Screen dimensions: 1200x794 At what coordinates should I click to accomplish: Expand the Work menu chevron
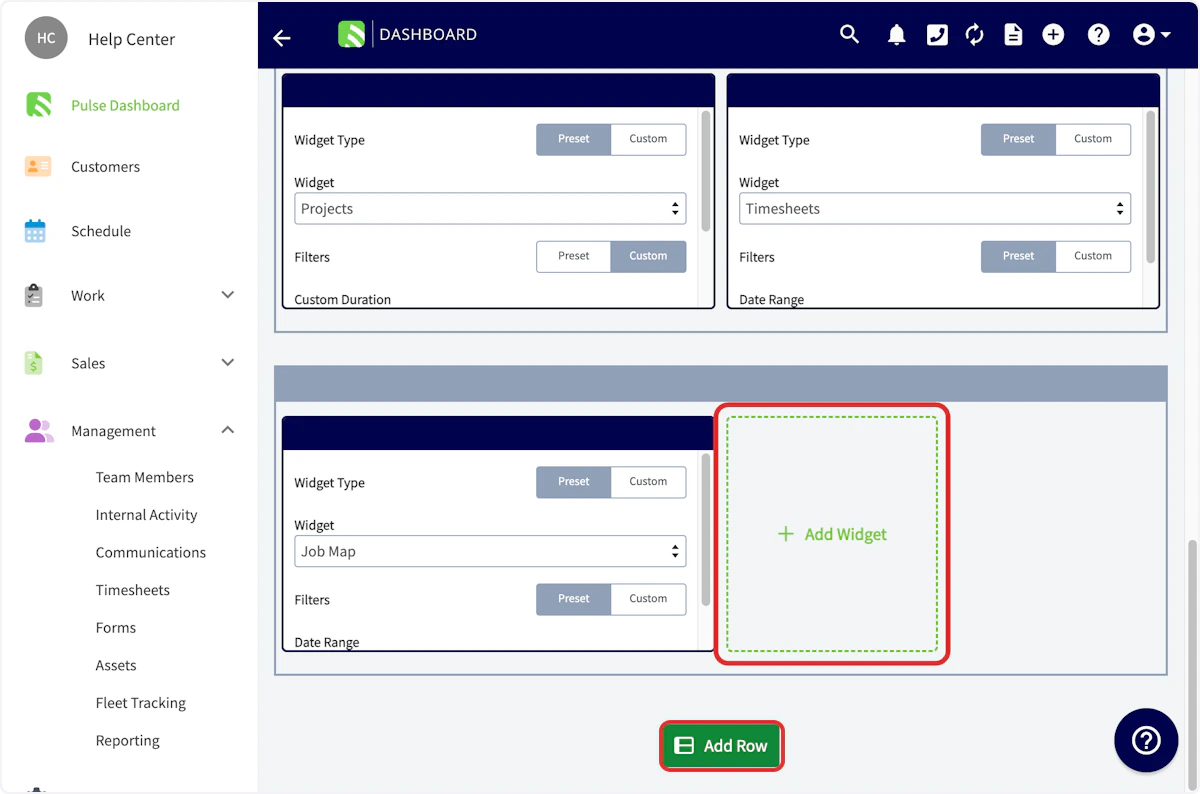228,295
